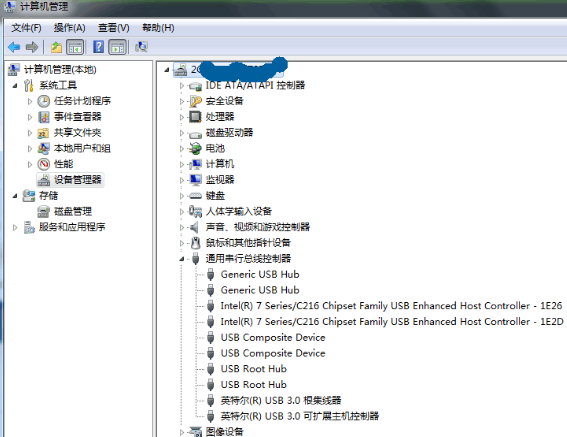Toggle the show/hide action pane icon

pyautogui.click(x=118, y=47)
